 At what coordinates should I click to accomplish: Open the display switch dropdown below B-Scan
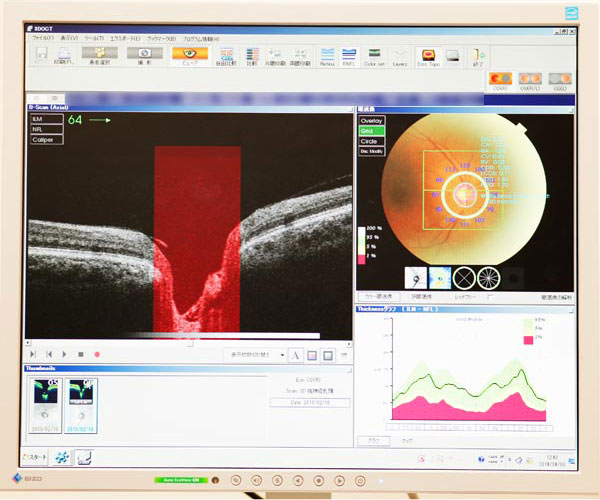[254, 355]
